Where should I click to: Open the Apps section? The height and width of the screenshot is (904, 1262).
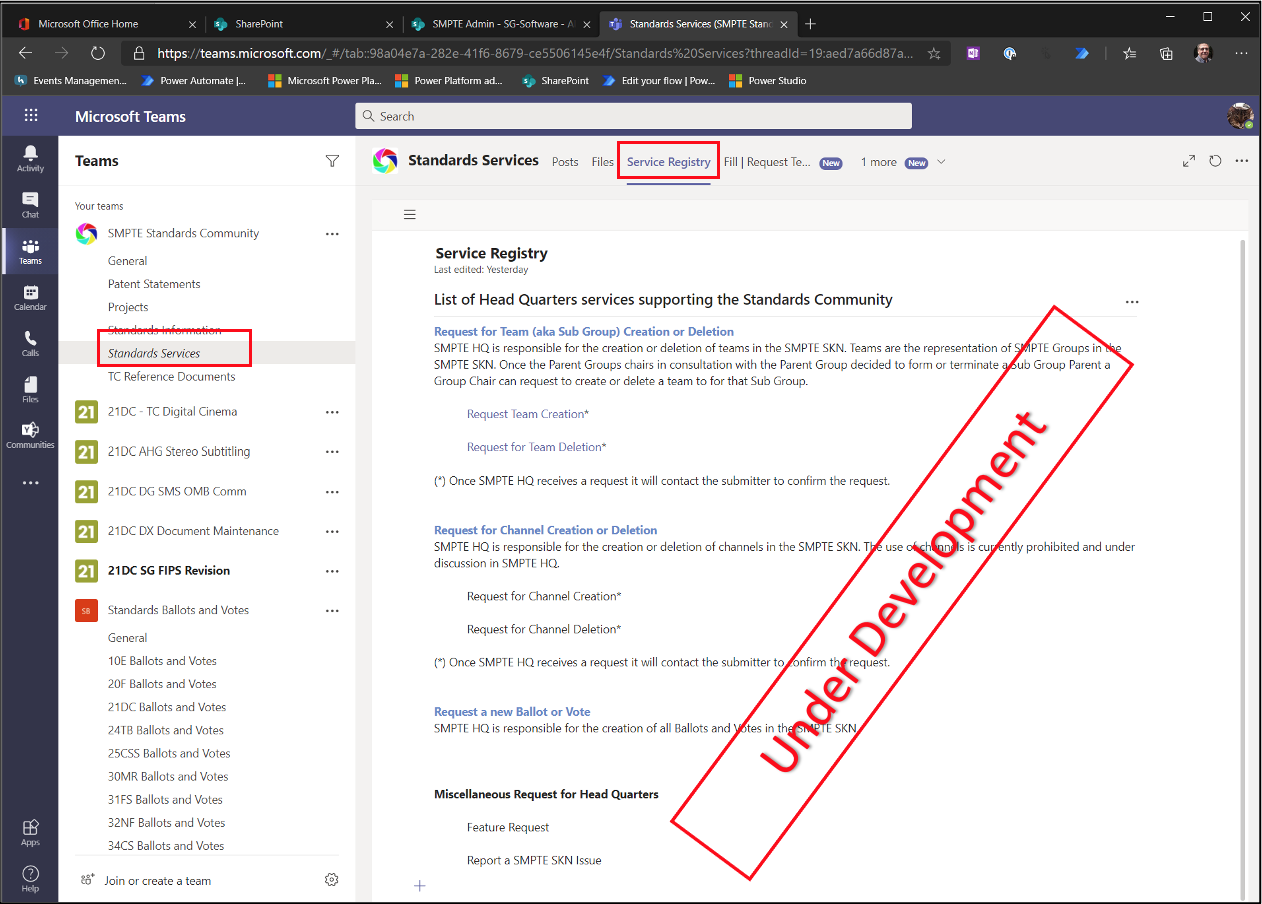(30, 831)
